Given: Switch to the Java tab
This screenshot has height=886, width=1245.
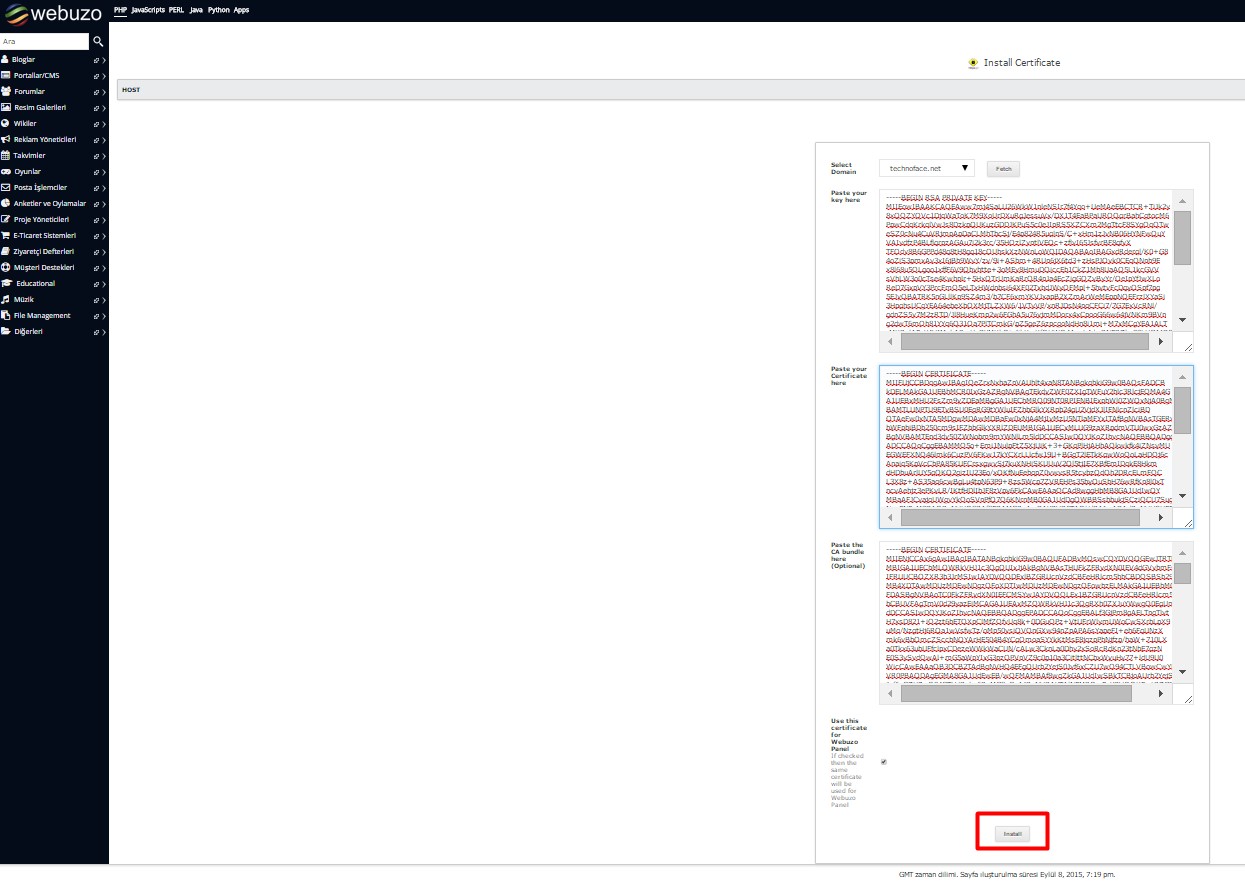Looking at the screenshot, I should [196, 10].
